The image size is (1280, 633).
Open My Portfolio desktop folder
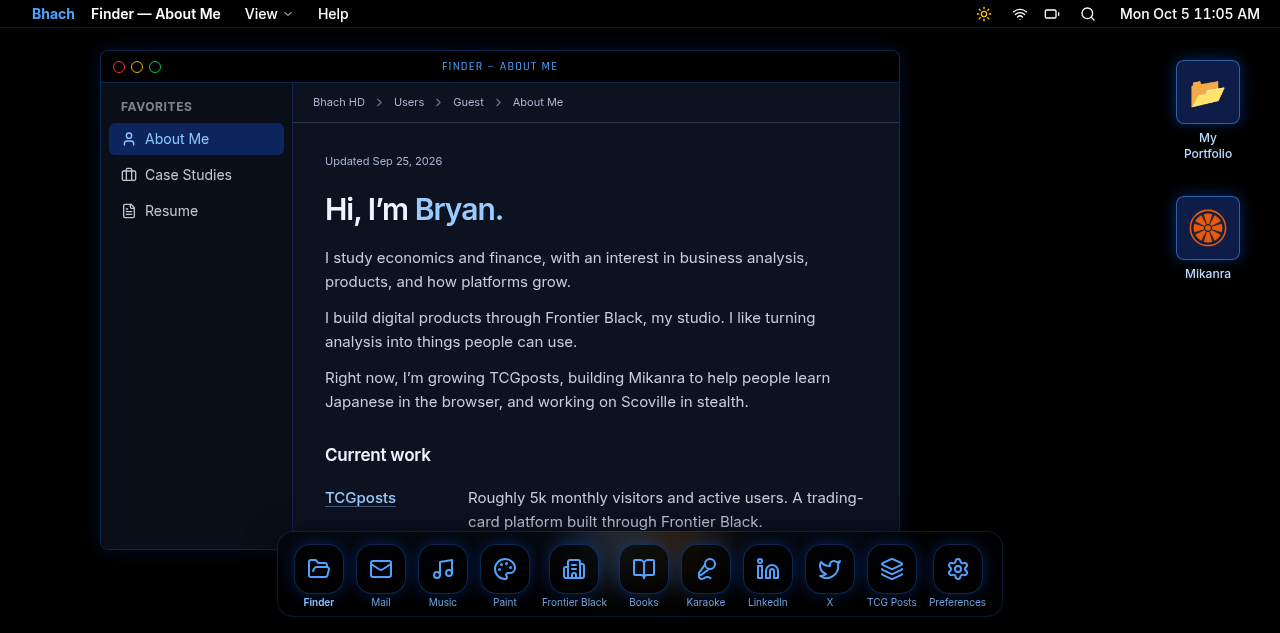tap(1208, 92)
